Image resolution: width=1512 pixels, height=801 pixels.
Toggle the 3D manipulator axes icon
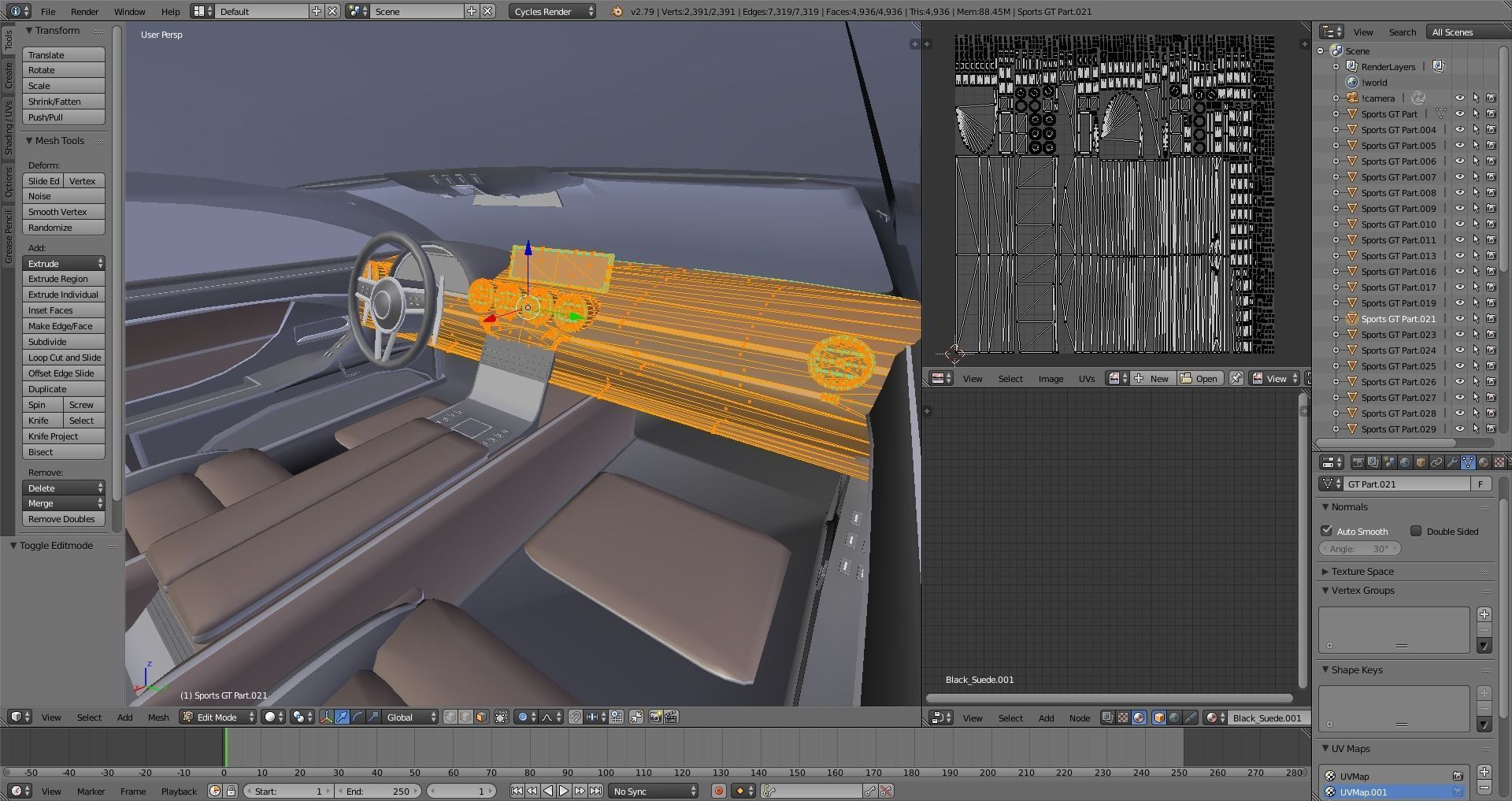[326, 717]
